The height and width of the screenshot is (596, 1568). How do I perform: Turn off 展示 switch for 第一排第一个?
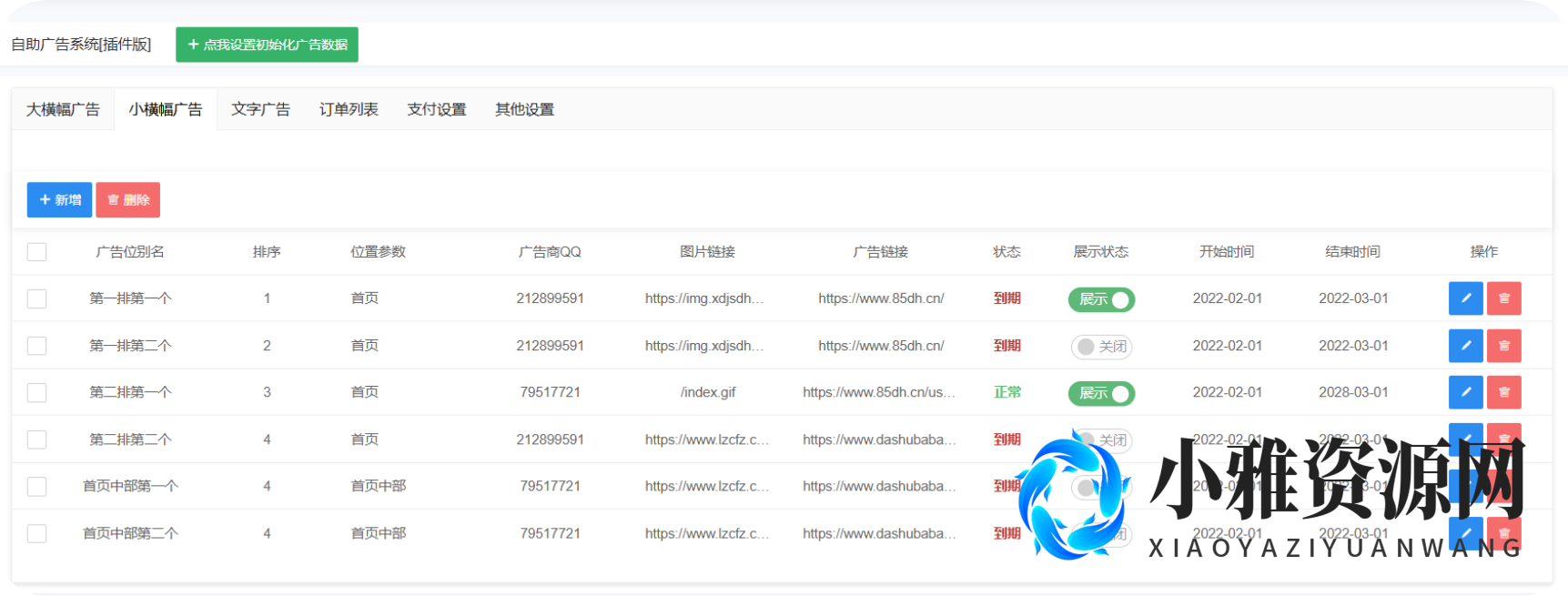click(1101, 299)
